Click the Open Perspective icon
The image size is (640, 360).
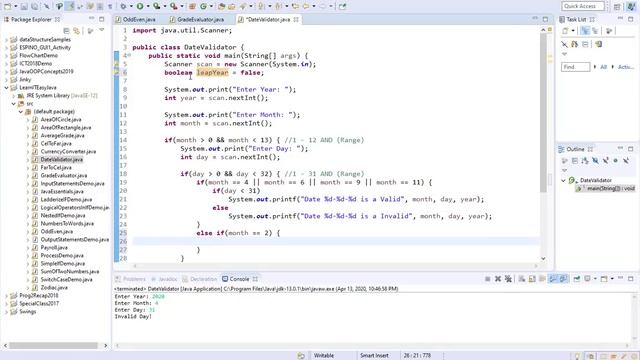click(617, 7)
